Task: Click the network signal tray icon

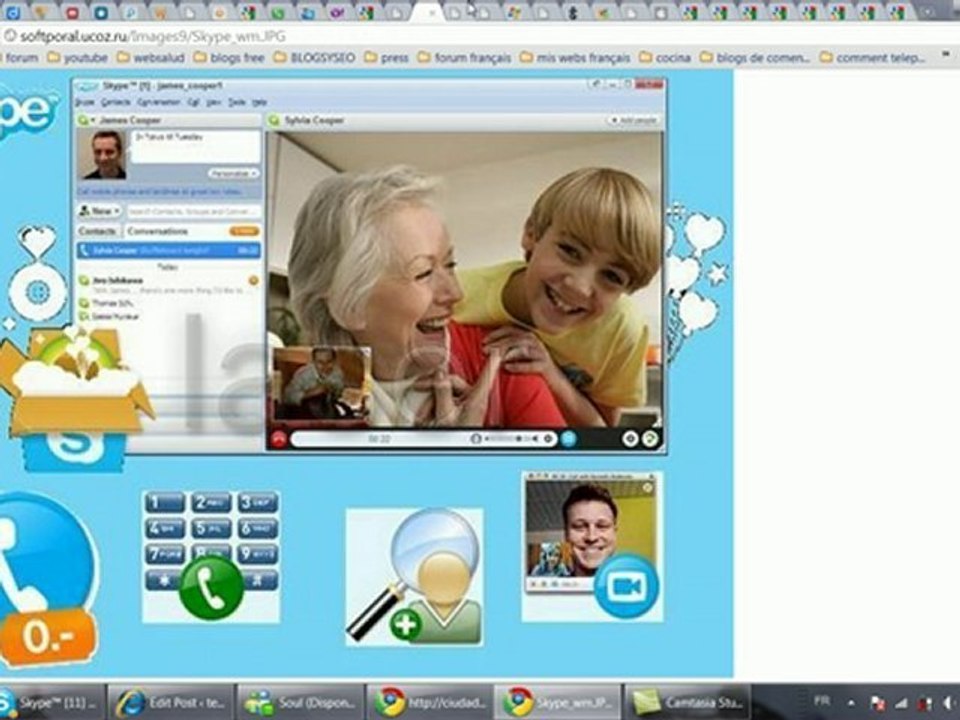Action: click(901, 703)
